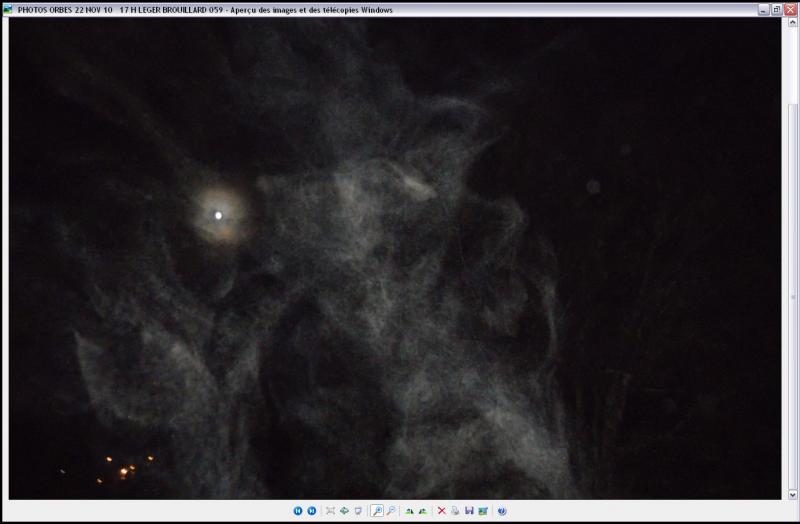Click the window icon in the title bar
800x524 pixels.
tap(8, 9)
